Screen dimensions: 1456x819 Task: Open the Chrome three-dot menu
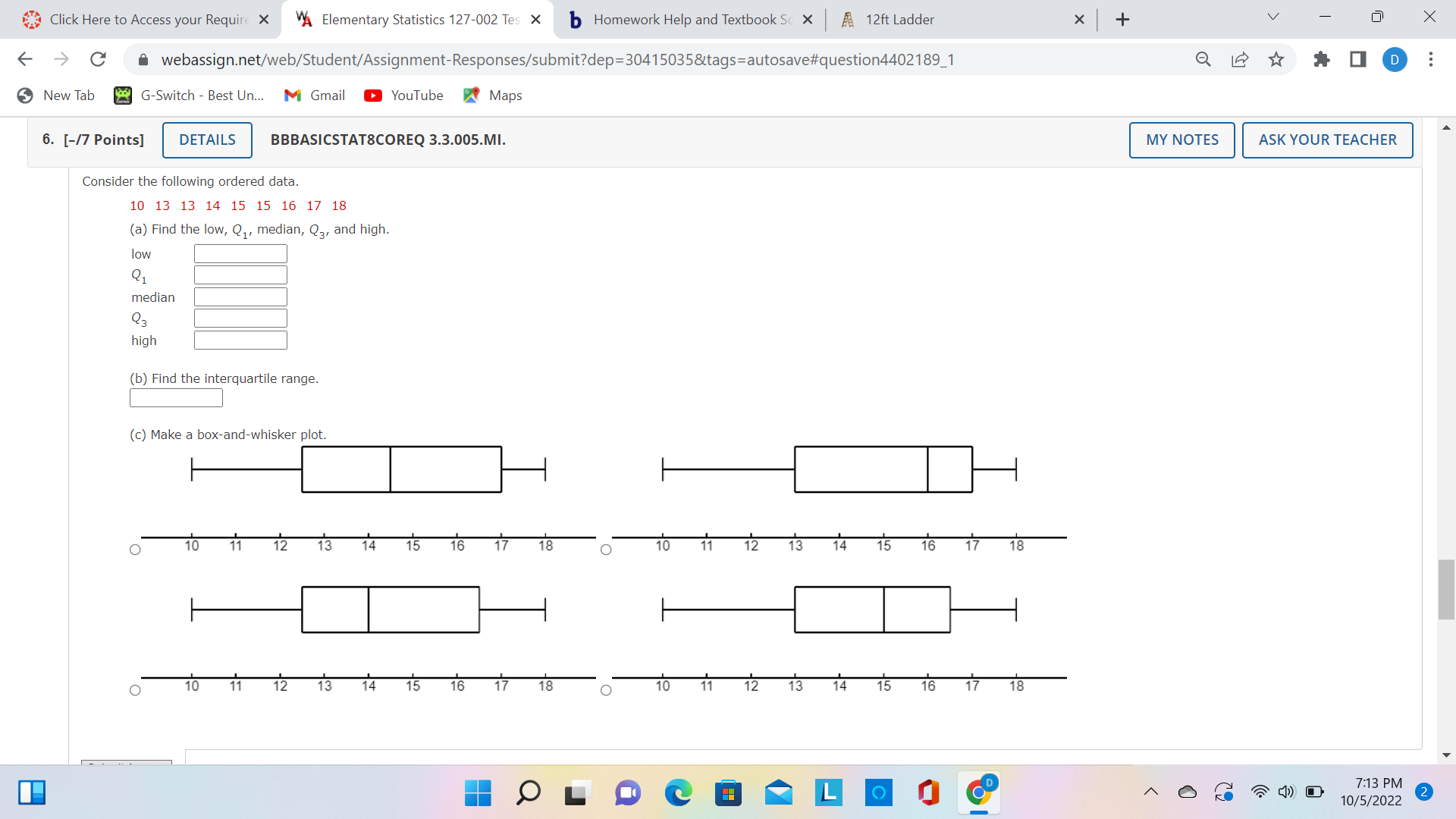pyautogui.click(x=1432, y=59)
